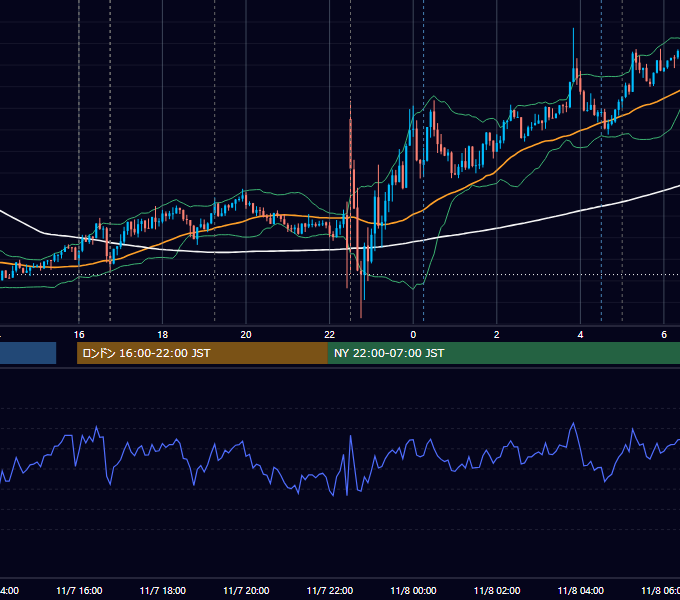
Task: Click hour label 0 on price chart axis
Action: (x=413, y=335)
